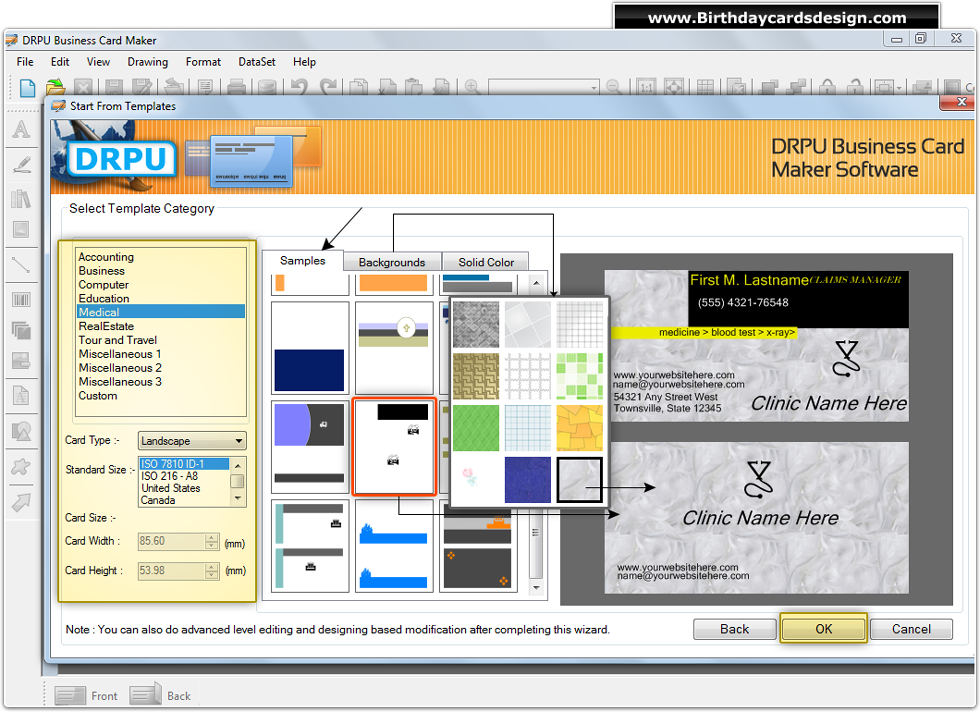Click the OK button
This screenshot has height=712, width=980.
[824, 629]
